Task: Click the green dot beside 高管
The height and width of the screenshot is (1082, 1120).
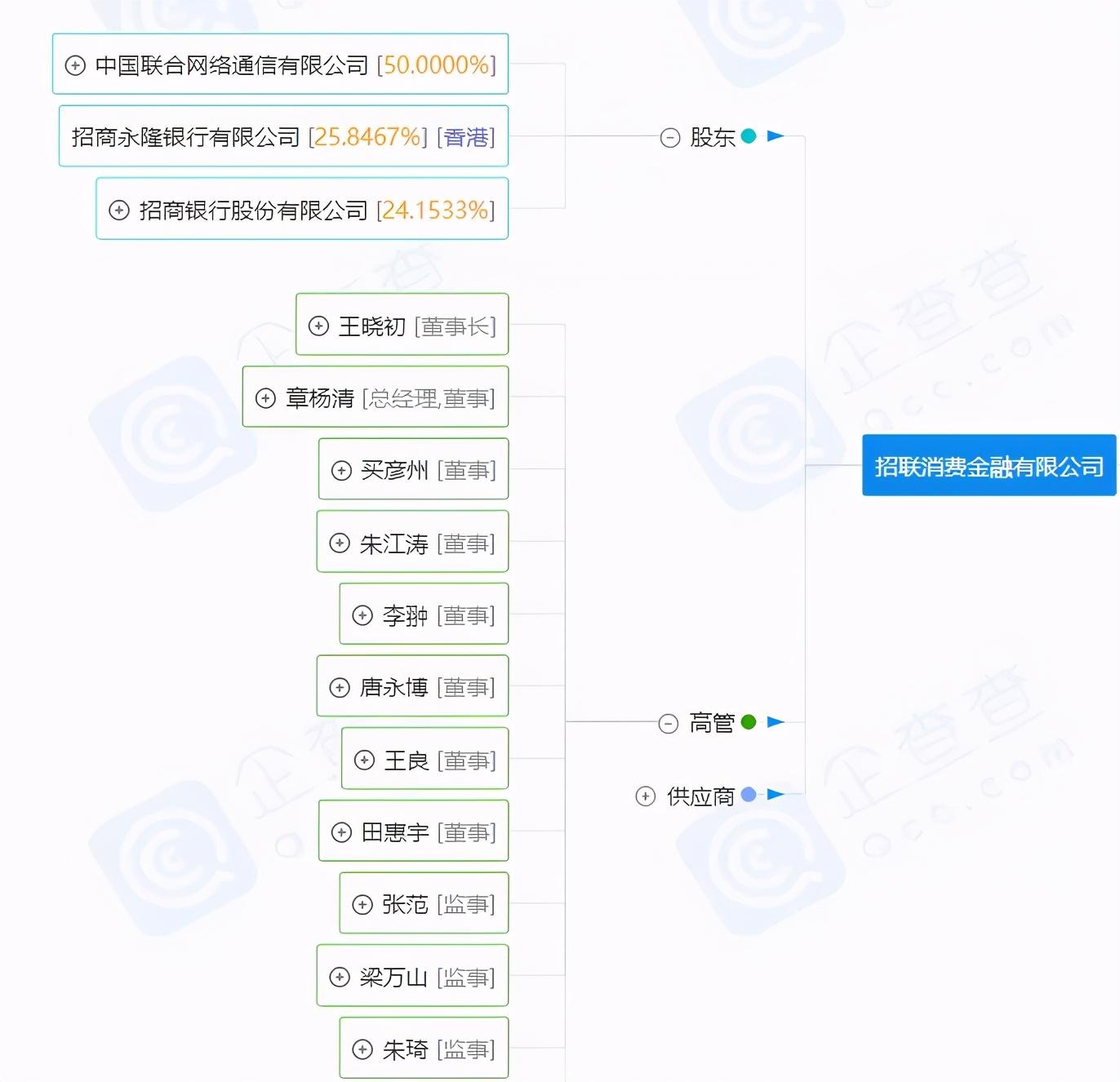Action: click(x=749, y=722)
